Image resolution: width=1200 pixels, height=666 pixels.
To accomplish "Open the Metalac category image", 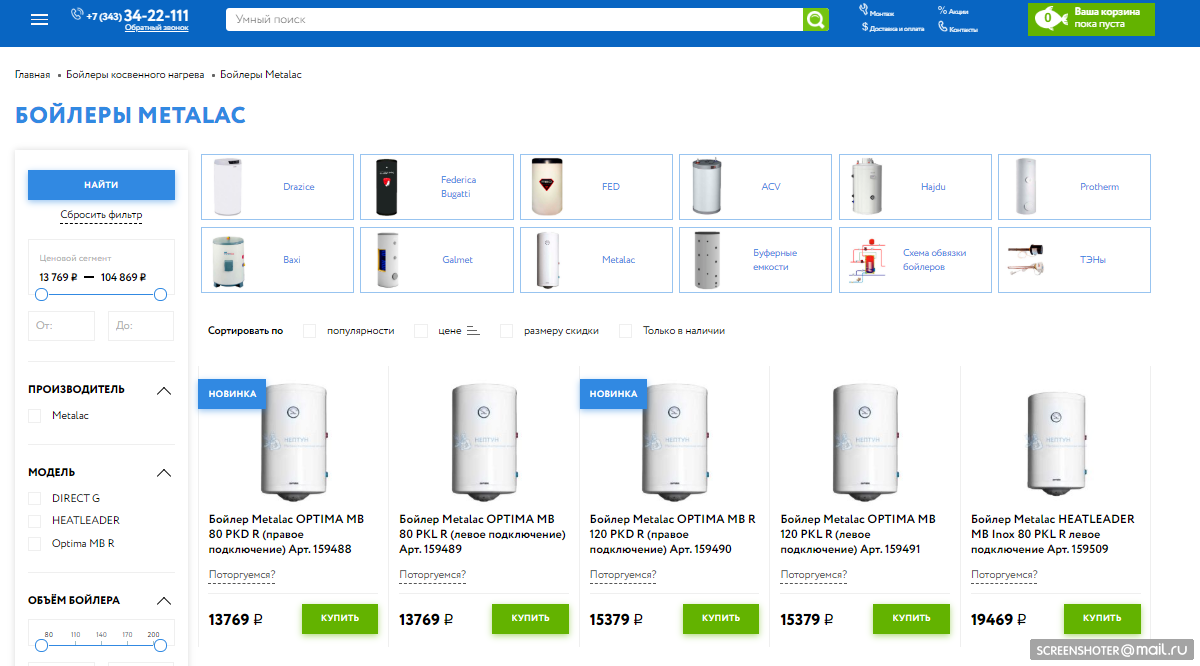I will click(x=547, y=260).
